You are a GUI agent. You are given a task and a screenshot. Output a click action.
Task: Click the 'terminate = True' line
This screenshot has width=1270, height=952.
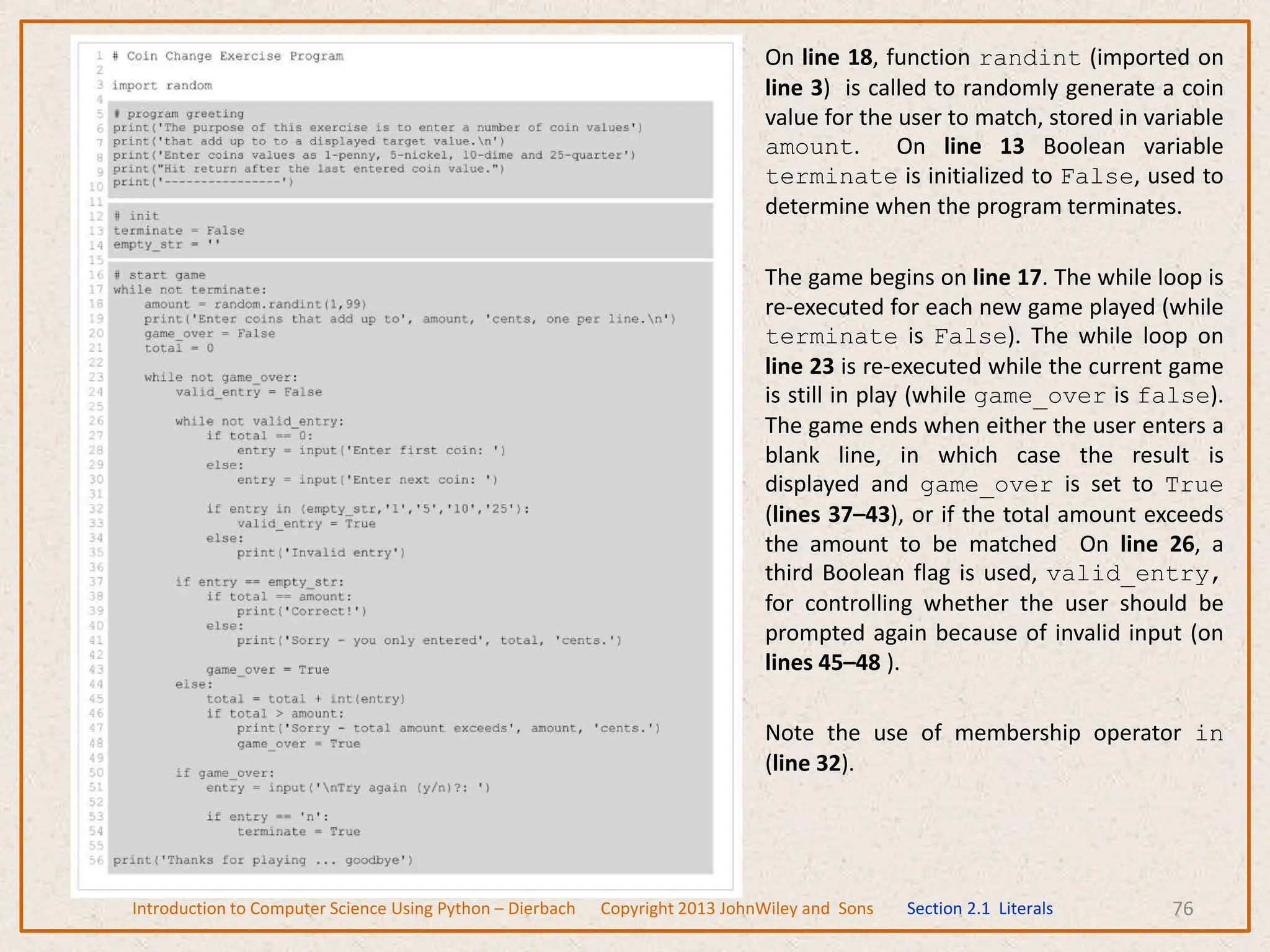coord(298,831)
